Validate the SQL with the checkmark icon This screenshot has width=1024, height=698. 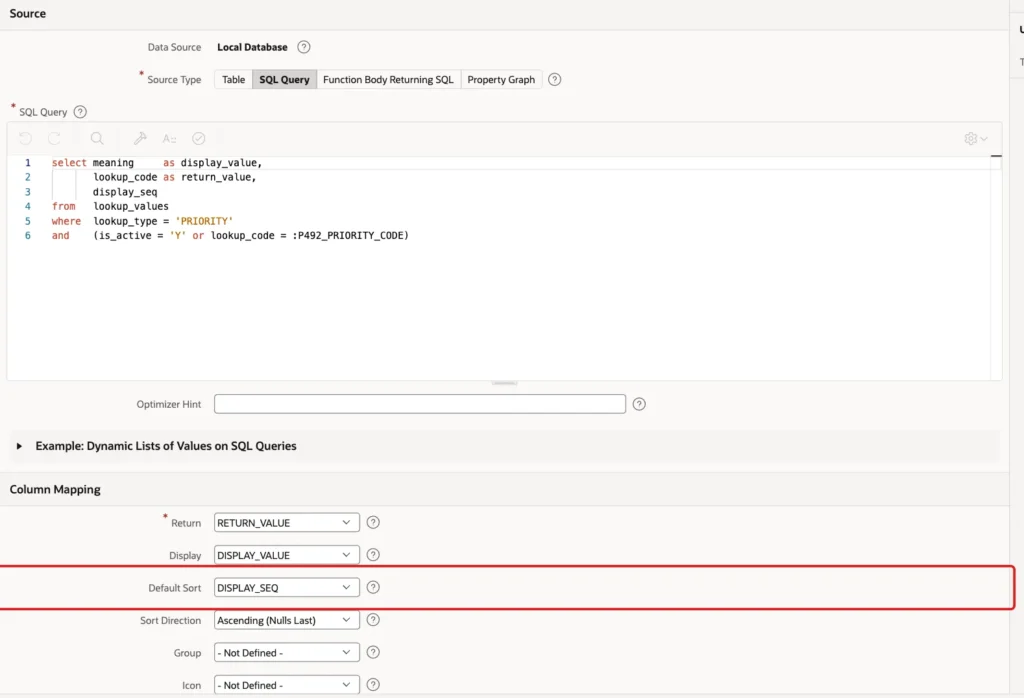tap(199, 138)
